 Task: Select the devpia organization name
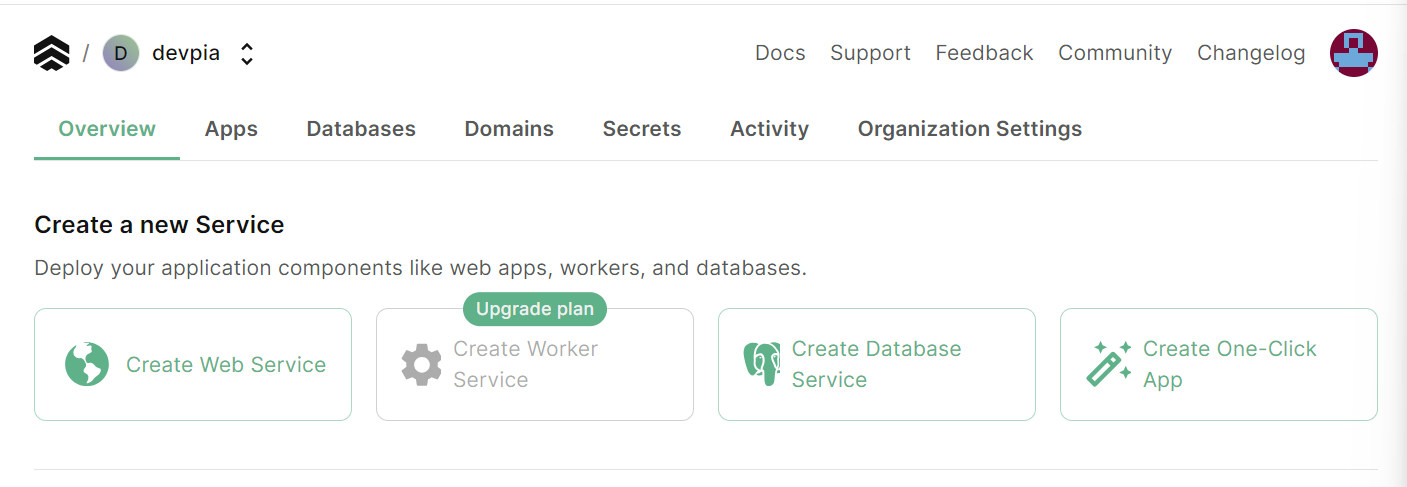186,53
